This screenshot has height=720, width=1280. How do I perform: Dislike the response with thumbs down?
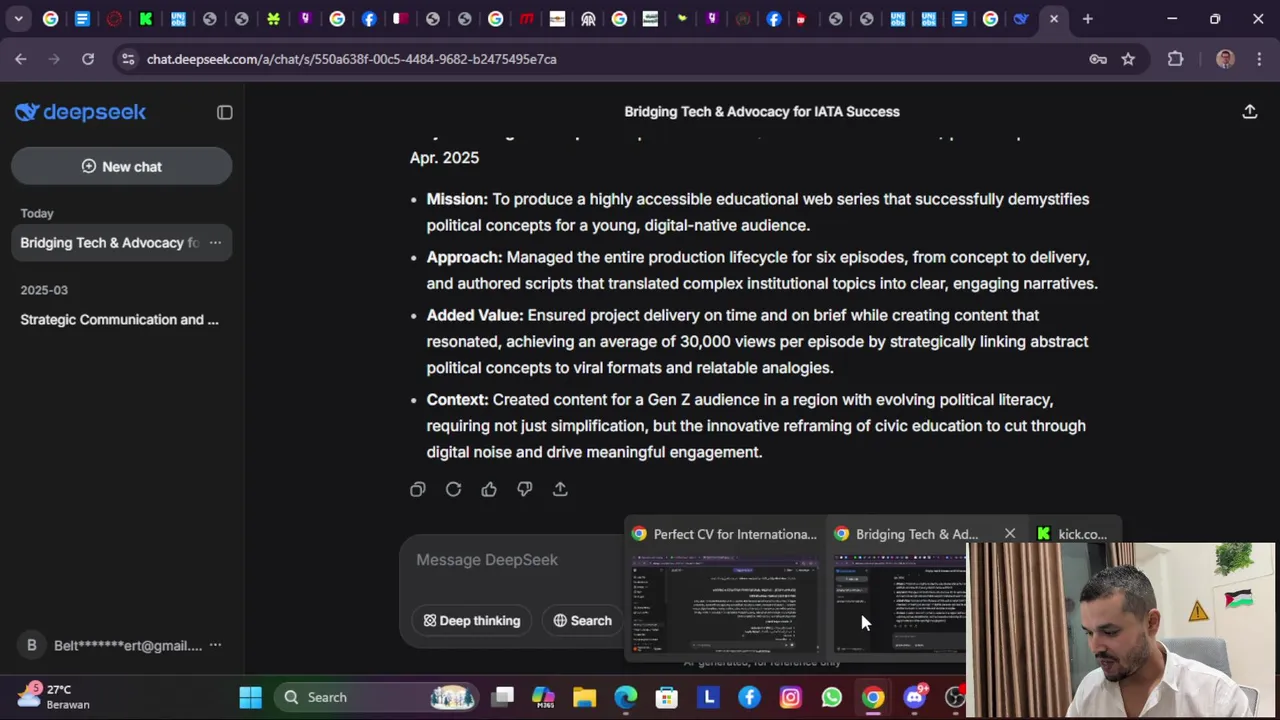[x=525, y=489]
